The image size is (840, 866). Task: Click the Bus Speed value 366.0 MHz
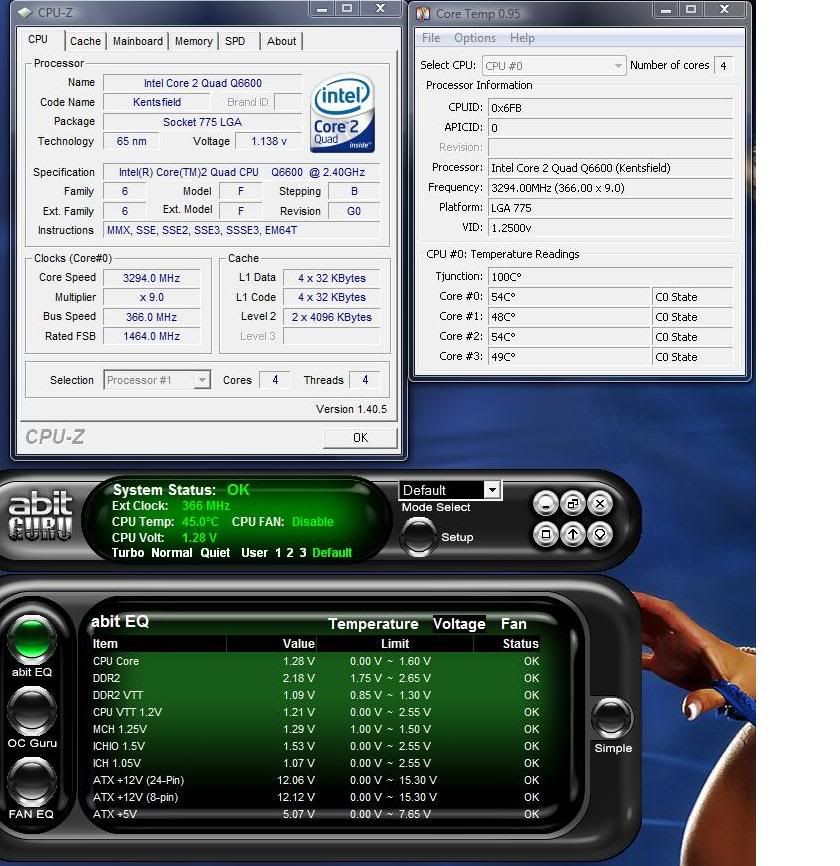151,317
